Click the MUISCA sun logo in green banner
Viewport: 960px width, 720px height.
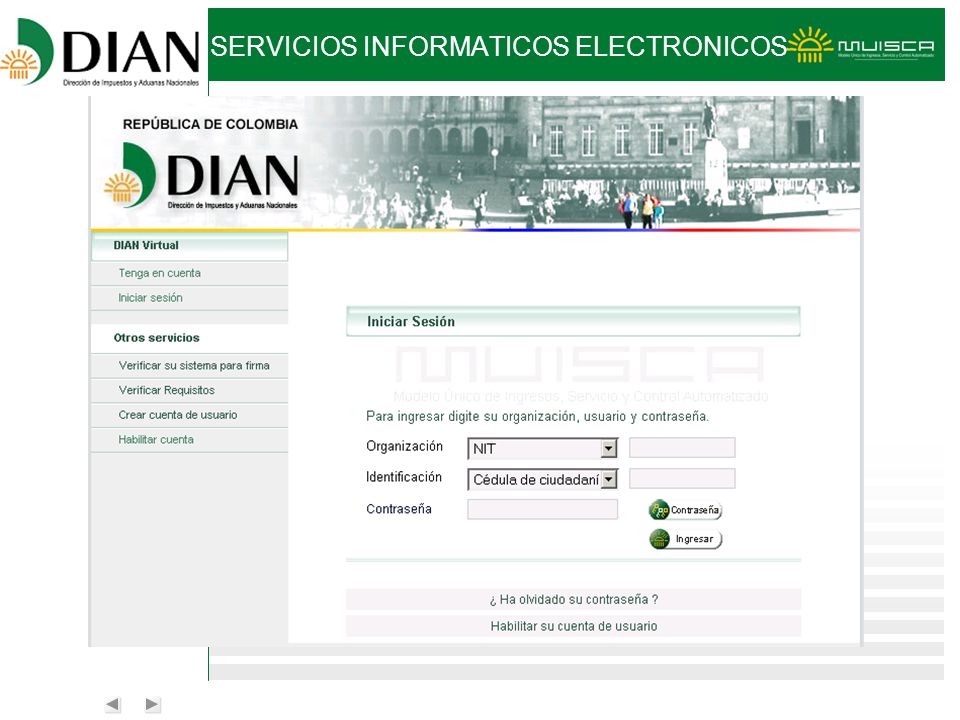click(x=809, y=45)
